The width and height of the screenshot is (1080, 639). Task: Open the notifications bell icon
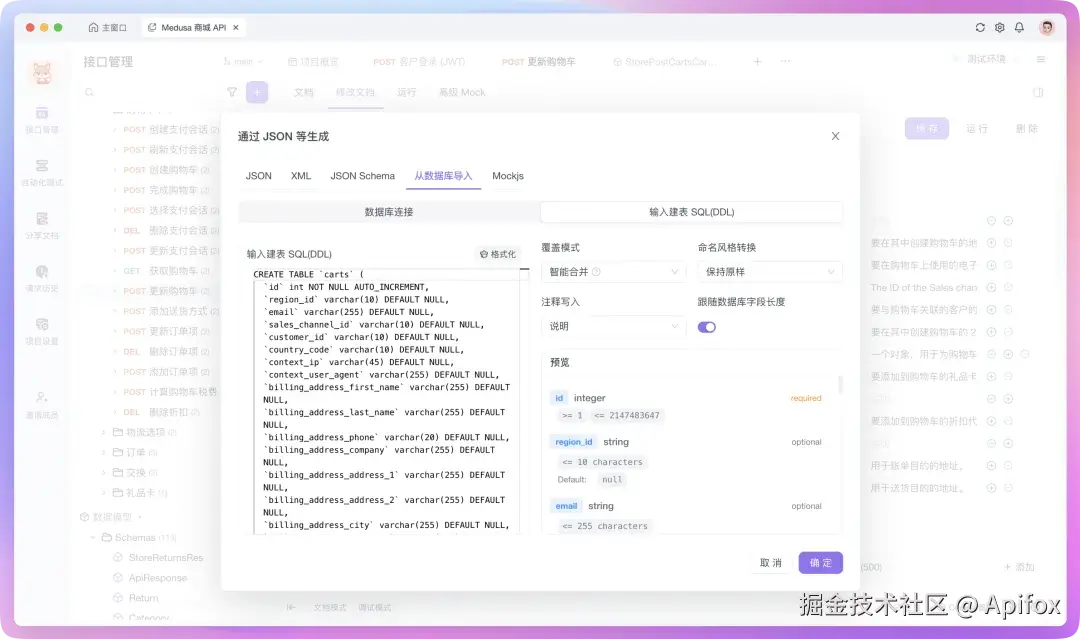coord(1019,29)
